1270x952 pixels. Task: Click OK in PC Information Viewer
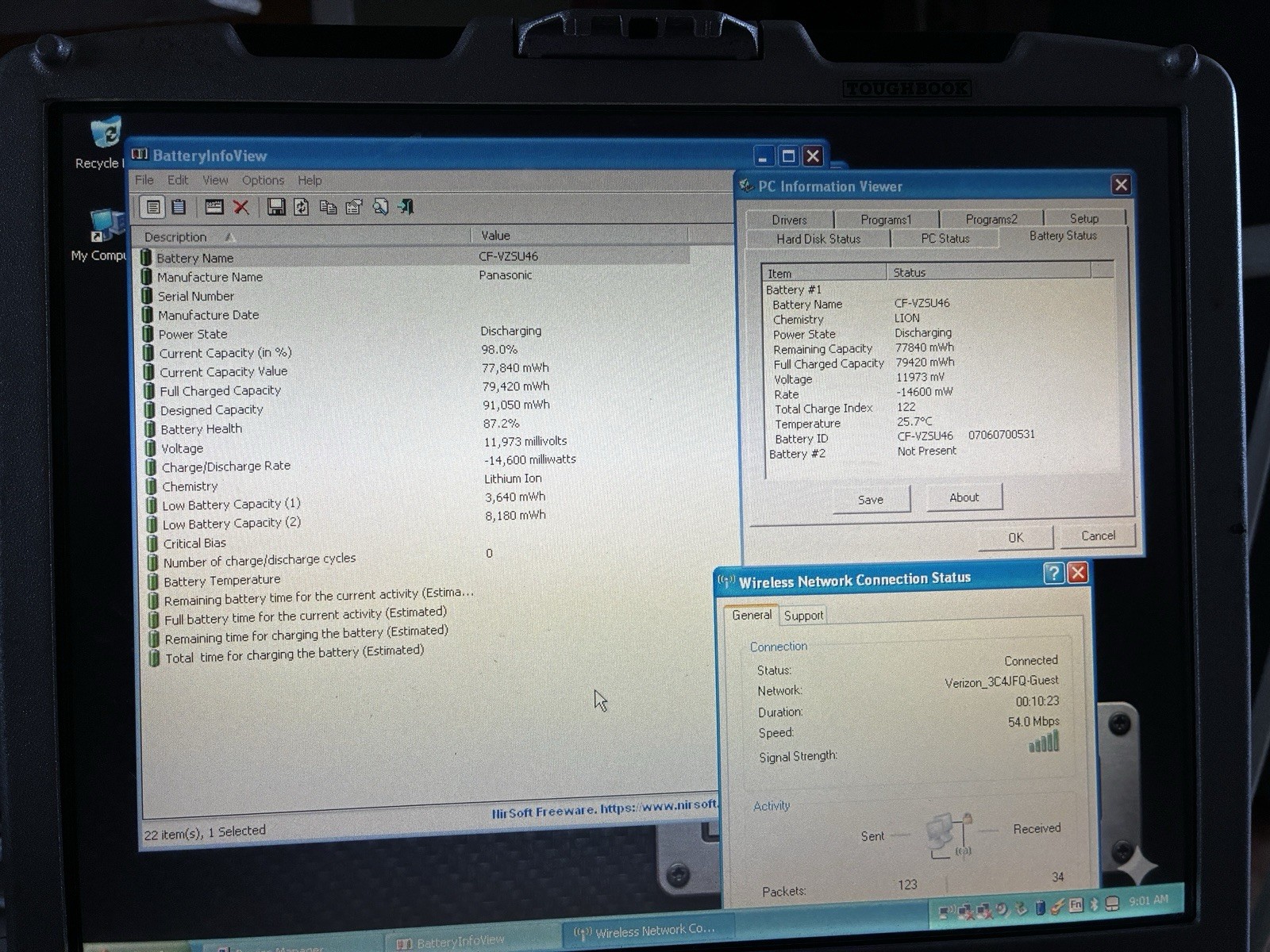pyautogui.click(x=1016, y=538)
